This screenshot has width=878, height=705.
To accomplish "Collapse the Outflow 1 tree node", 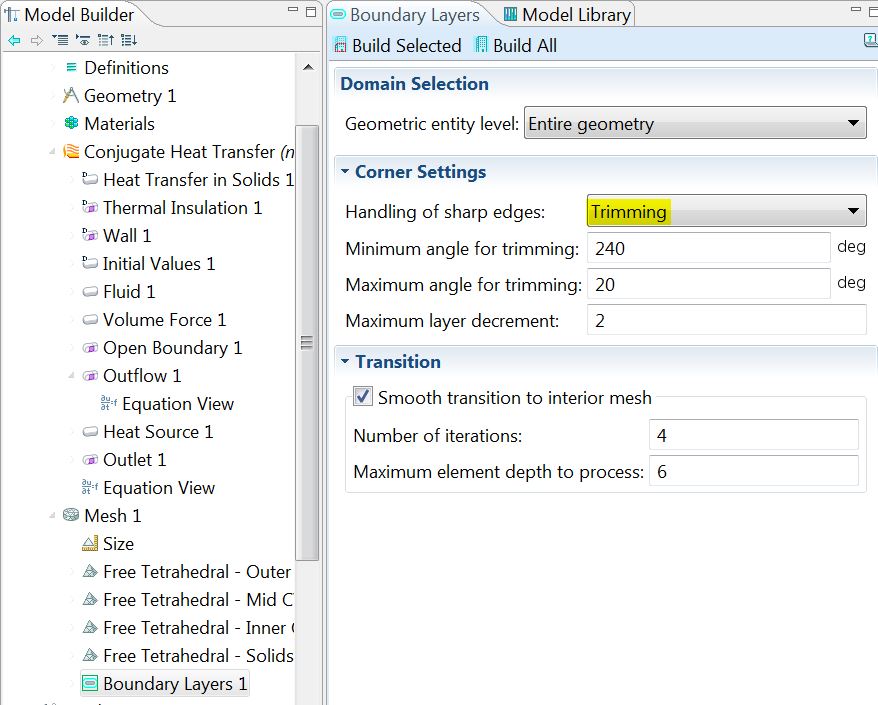I will [x=71, y=376].
